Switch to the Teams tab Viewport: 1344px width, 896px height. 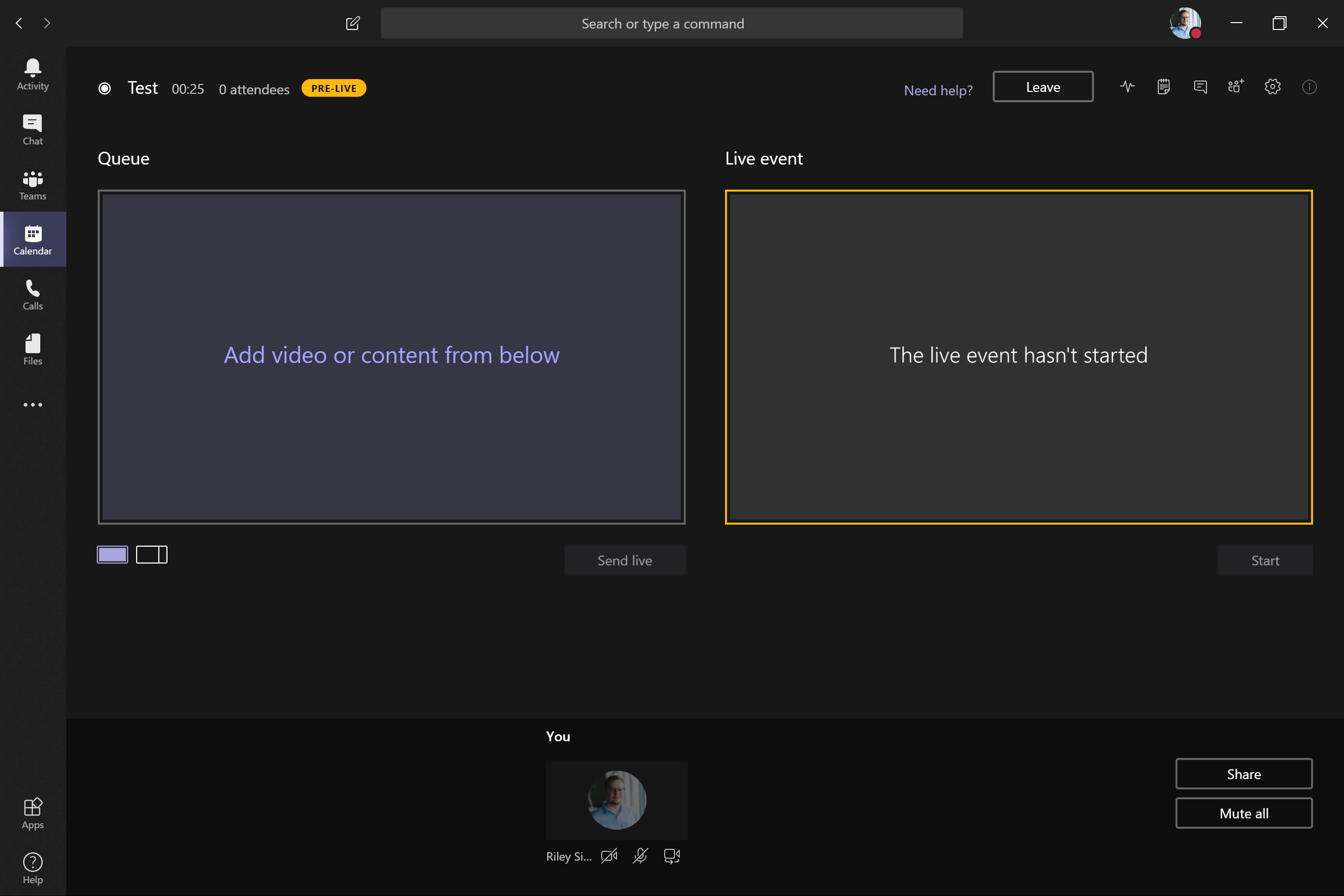tap(32, 185)
